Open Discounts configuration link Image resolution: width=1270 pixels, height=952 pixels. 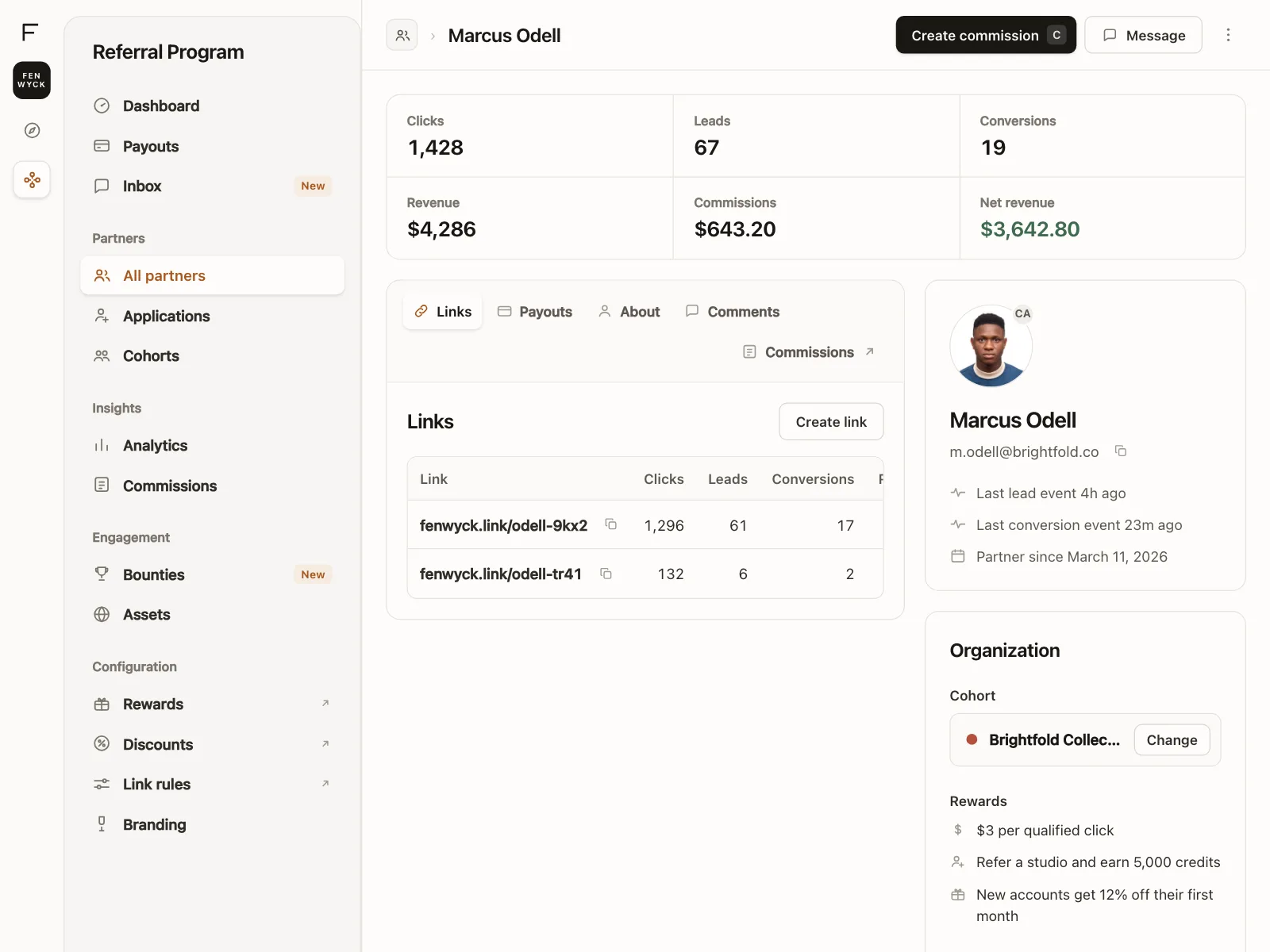[x=212, y=744]
